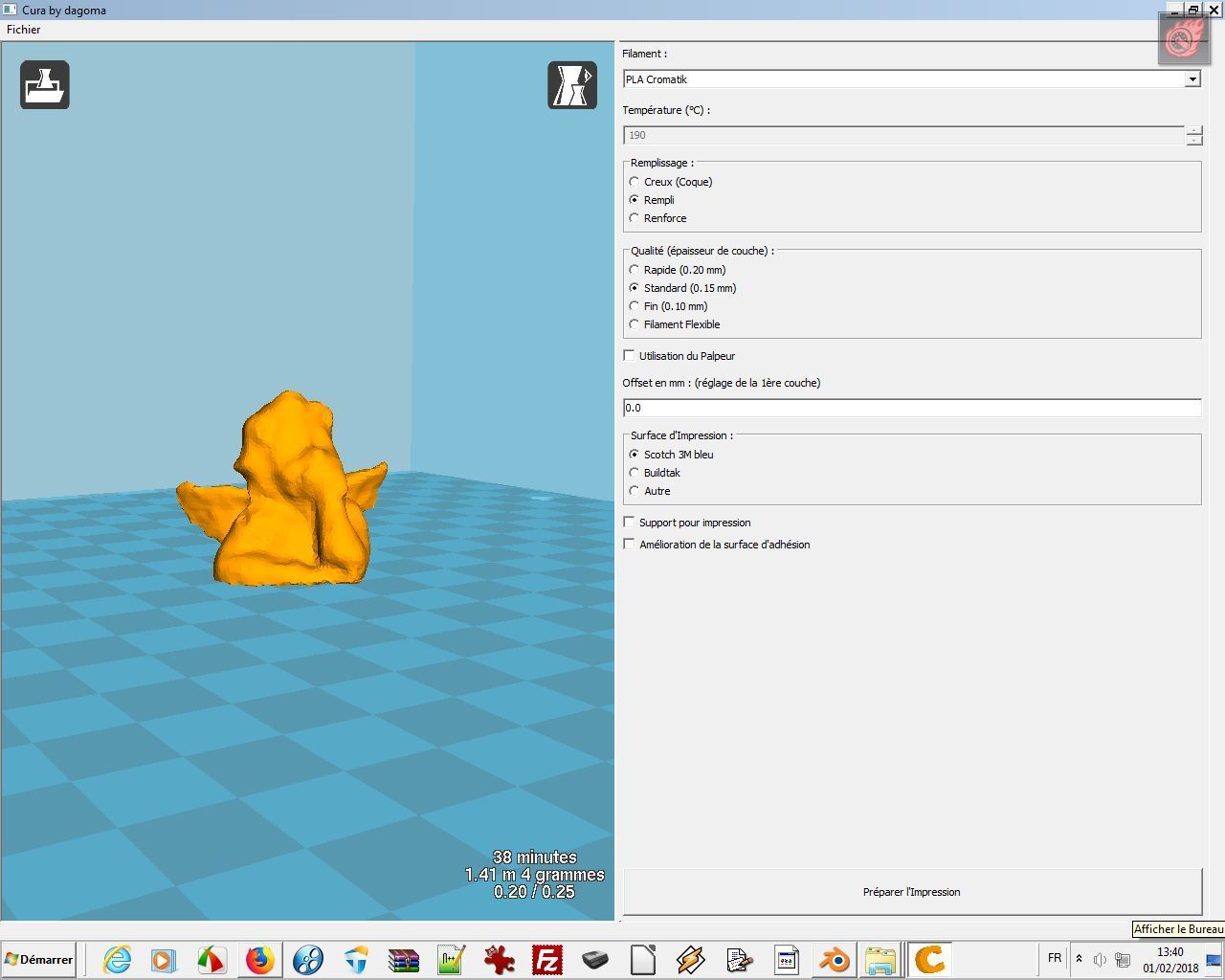
Task: Open the red splat taskbar icon
Action: 499,960
